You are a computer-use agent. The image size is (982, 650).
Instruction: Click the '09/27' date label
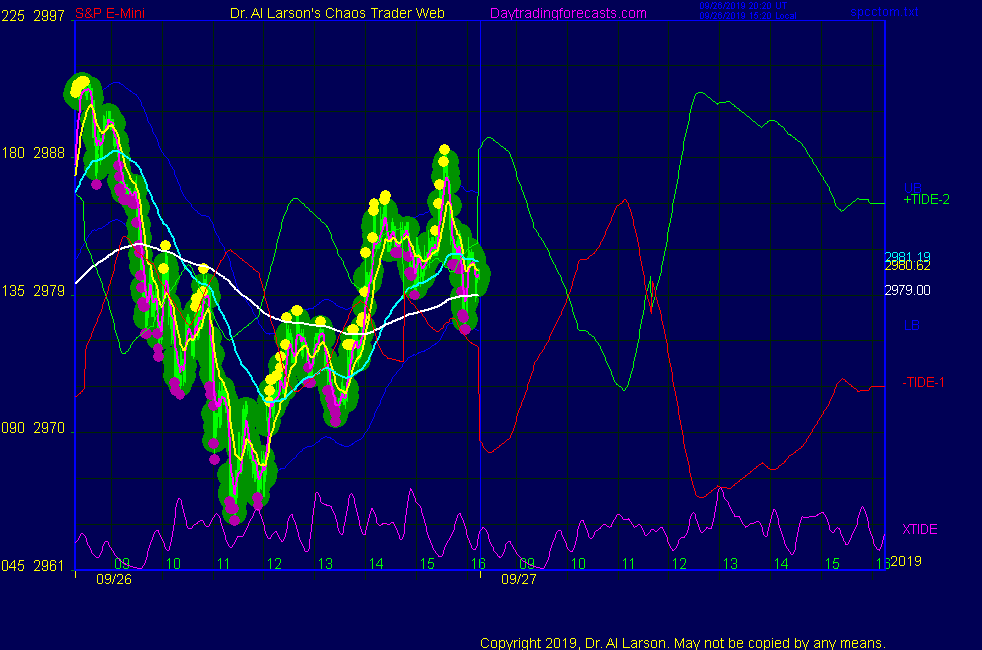[x=519, y=579]
